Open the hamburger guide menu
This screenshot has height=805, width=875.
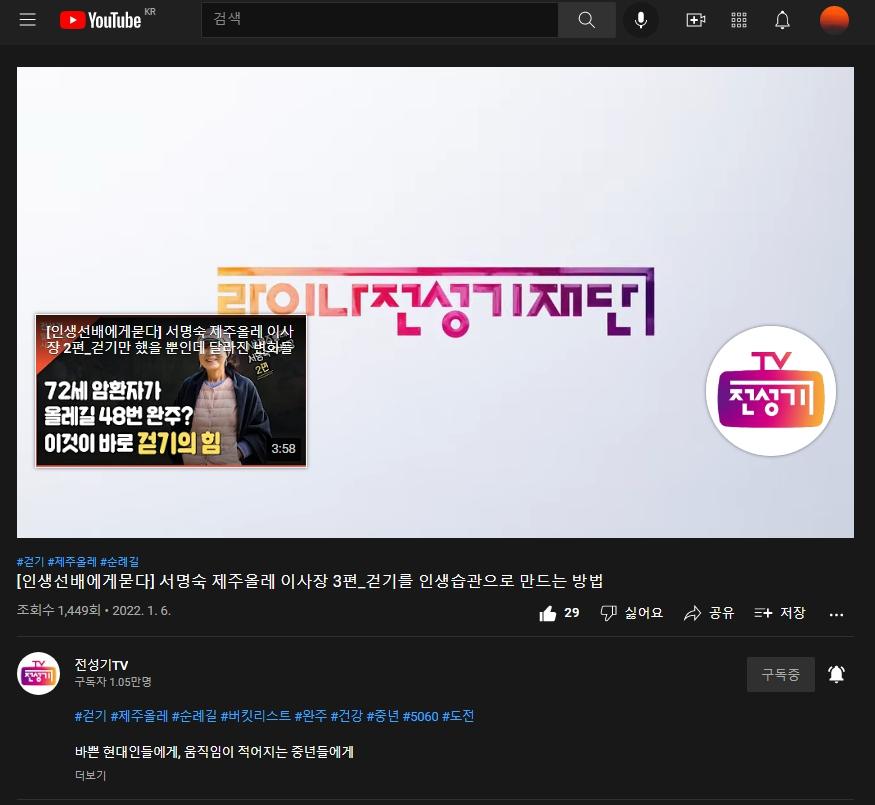point(27,20)
